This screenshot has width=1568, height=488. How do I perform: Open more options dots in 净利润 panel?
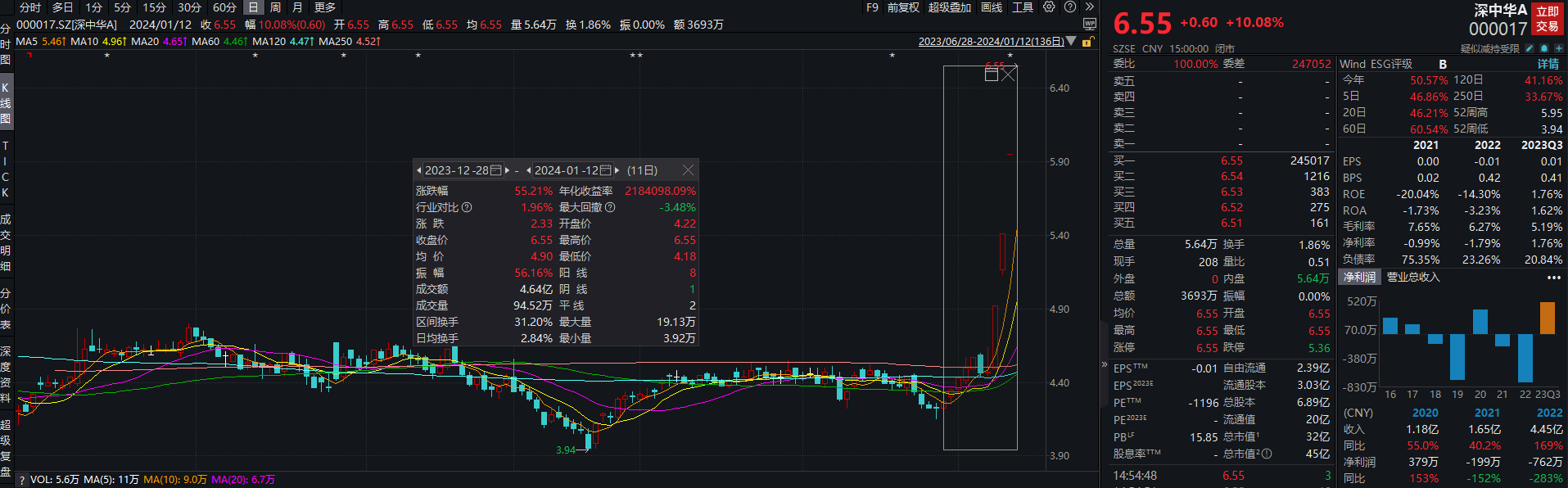(x=1553, y=278)
